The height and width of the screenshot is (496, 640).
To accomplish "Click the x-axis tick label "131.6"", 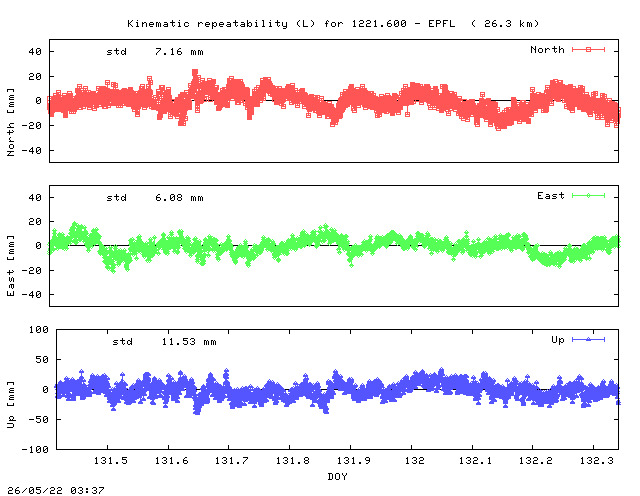I will point(171,461).
